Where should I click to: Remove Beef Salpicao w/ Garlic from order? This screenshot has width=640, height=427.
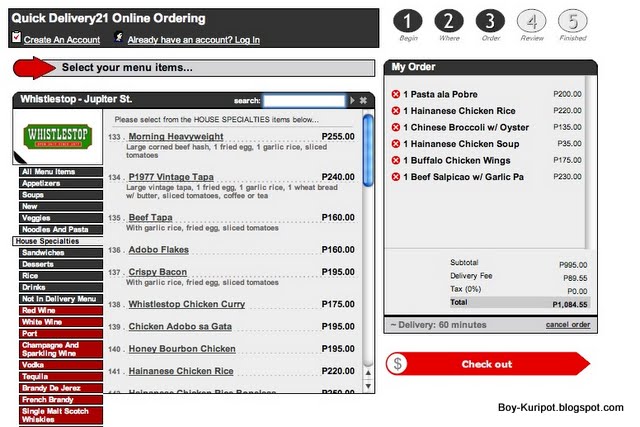pos(396,177)
